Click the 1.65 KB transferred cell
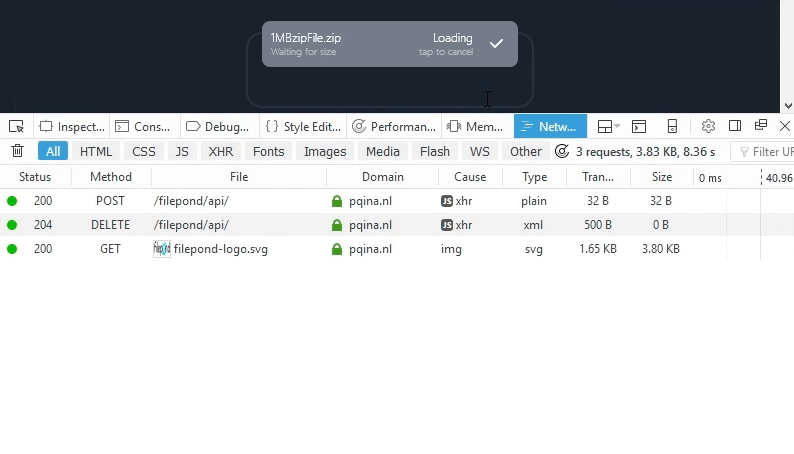This screenshot has width=794, height=454. [x=598, y=249]
